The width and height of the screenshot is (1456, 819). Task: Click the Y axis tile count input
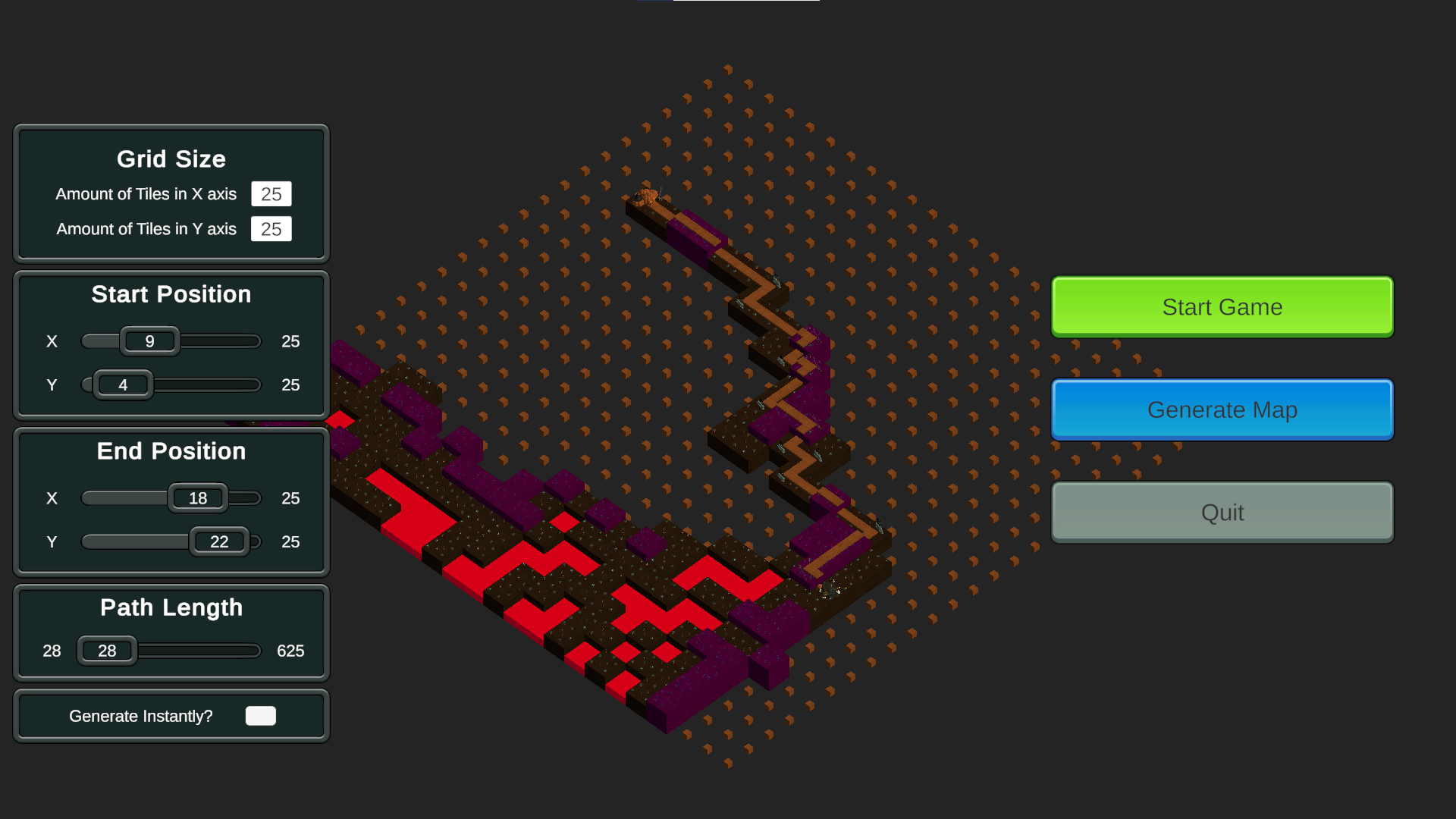[x=270, y=228]
